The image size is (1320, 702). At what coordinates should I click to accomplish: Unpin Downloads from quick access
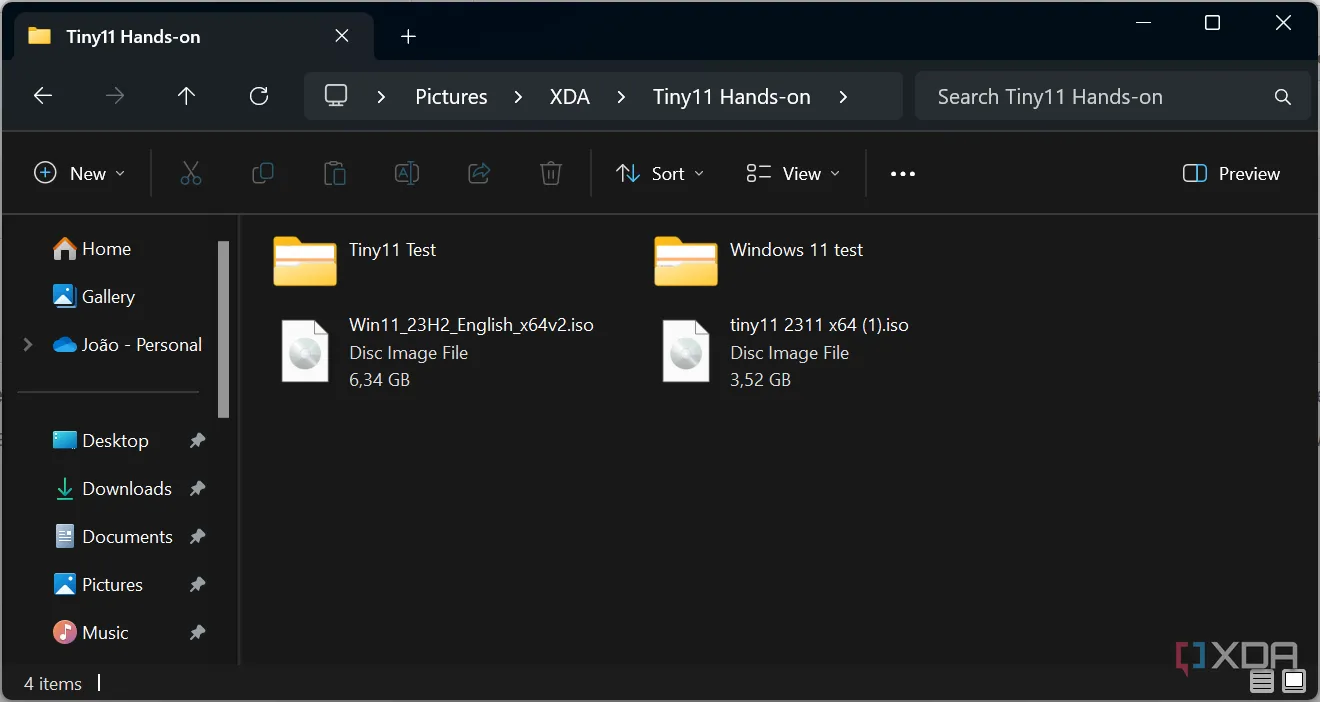coord(198,489)
